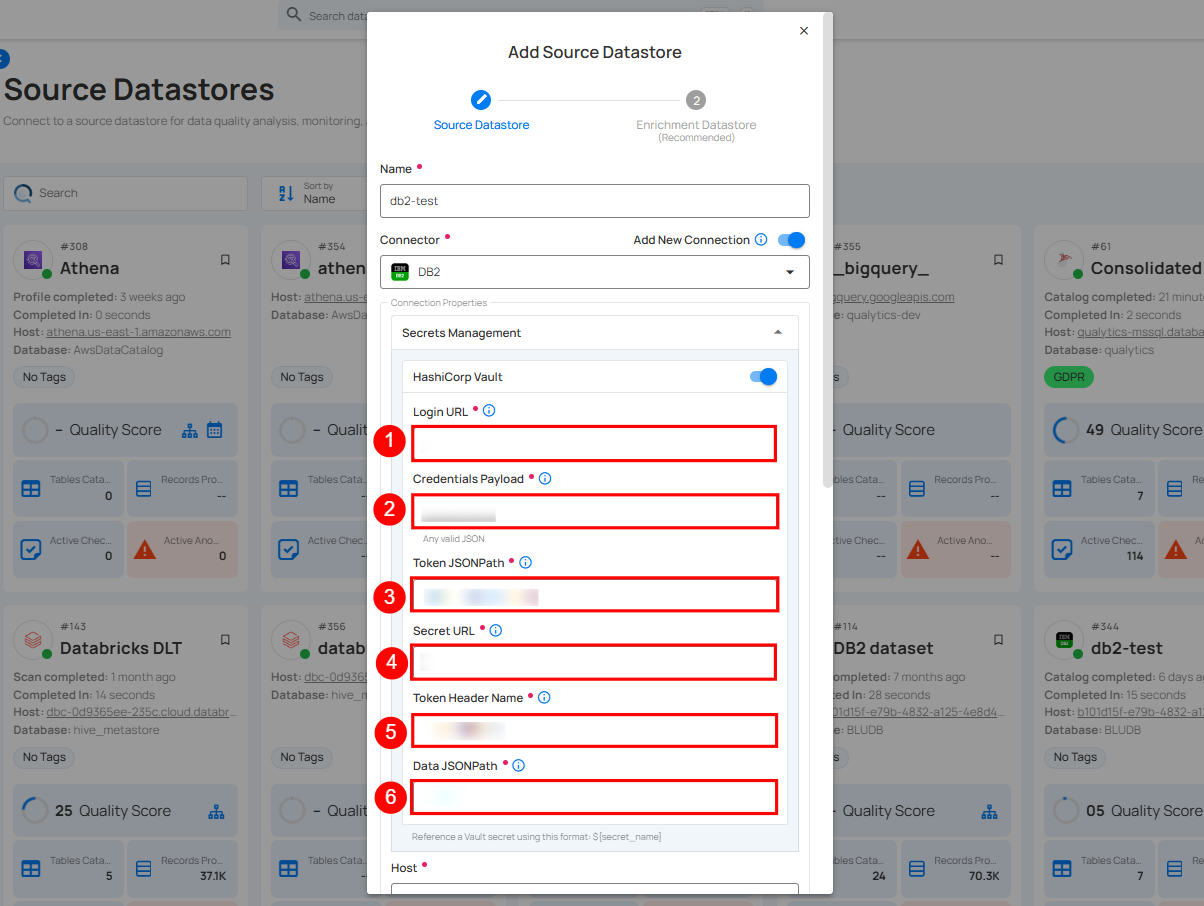Click the Data JSONPath info icon

[x=519, y=766]
